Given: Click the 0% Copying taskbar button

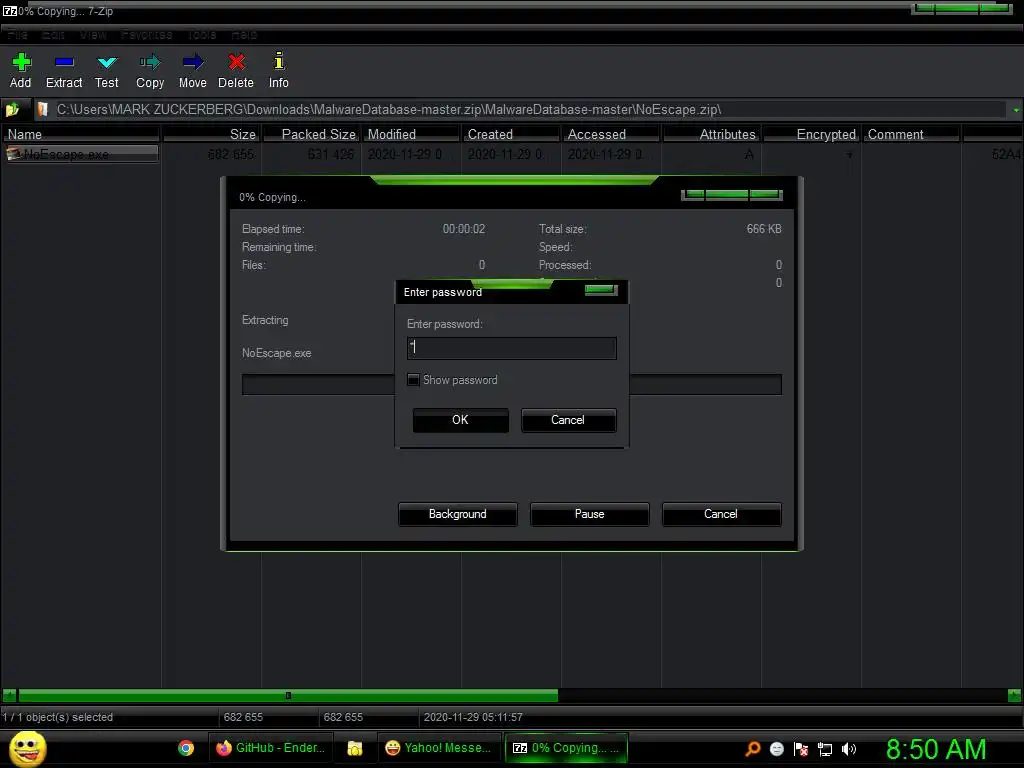Looking at the screenshot, I should coord(566,748).
